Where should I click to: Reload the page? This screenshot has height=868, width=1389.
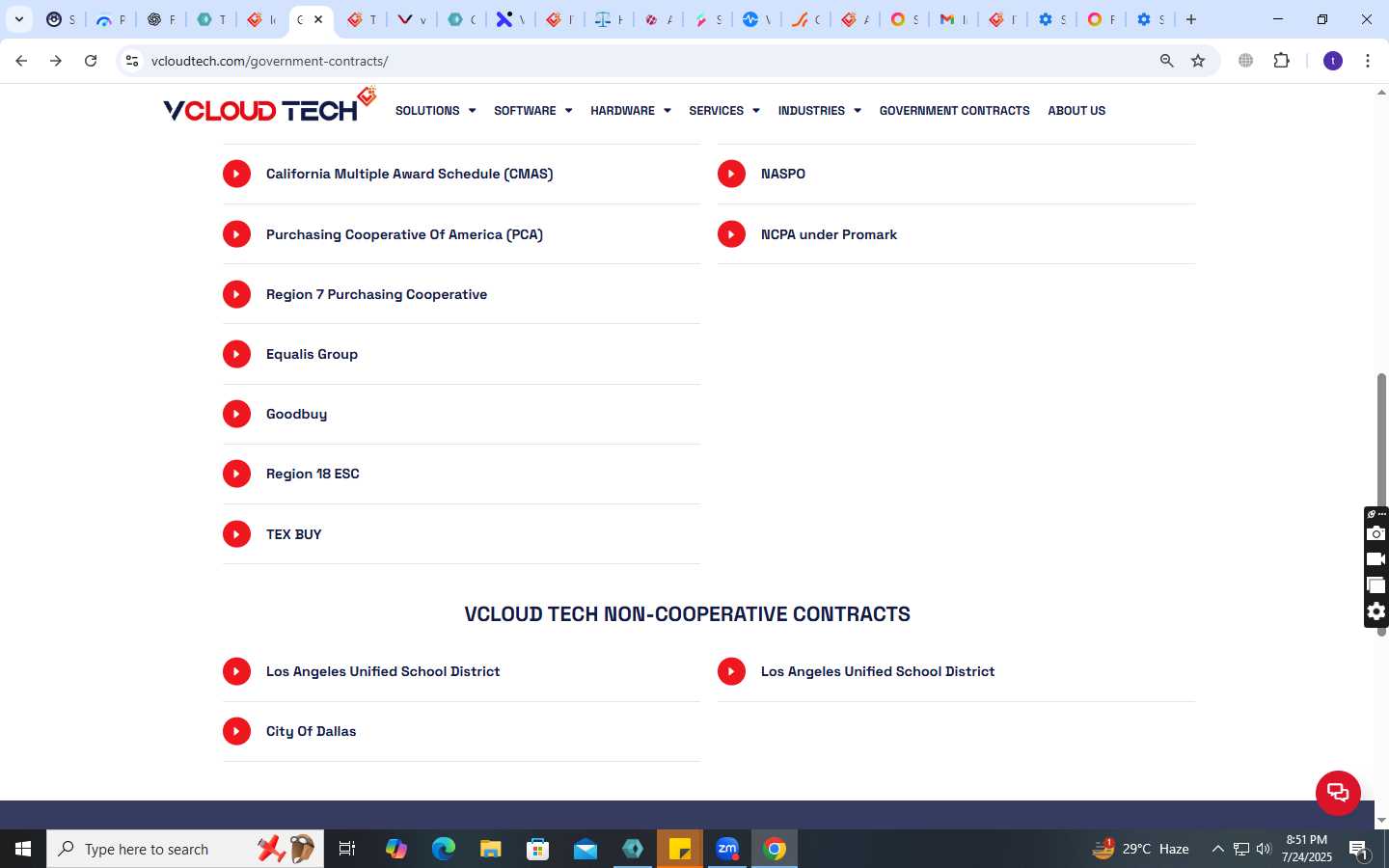click(x=91, y=61)
